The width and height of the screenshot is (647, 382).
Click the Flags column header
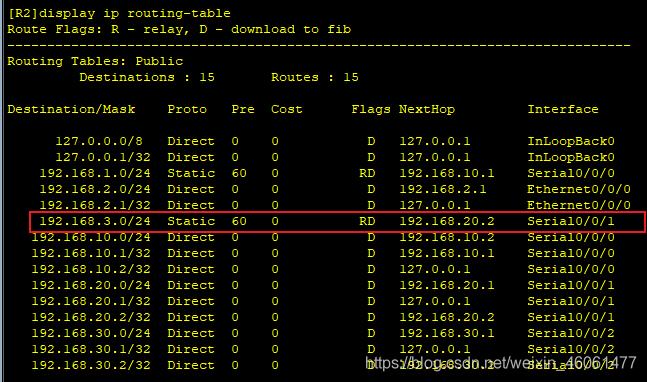(x=371, y=109)
